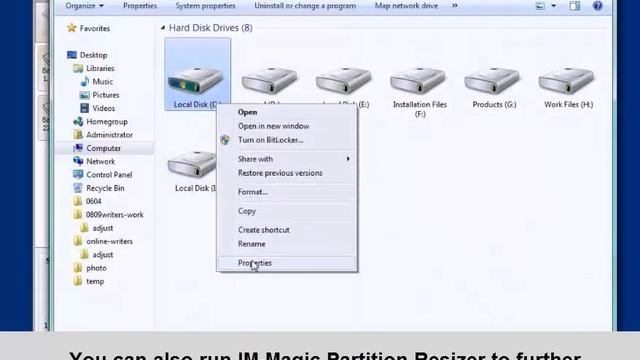Choose Format from the context menu
This screenshot has width=640, height=360.
[x=253, y=192]
